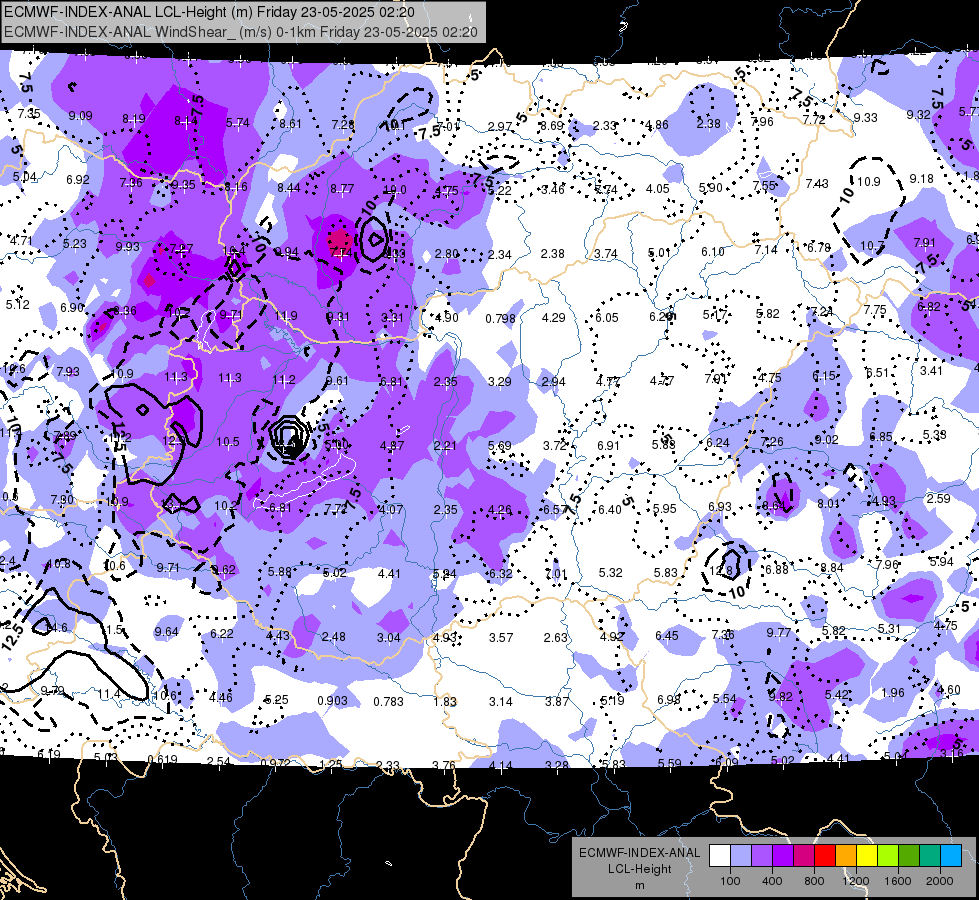This screenshot has height=900, width=979.
Task: Click the white swatch in the LCL-Height legend
Action: click(720, 856)
